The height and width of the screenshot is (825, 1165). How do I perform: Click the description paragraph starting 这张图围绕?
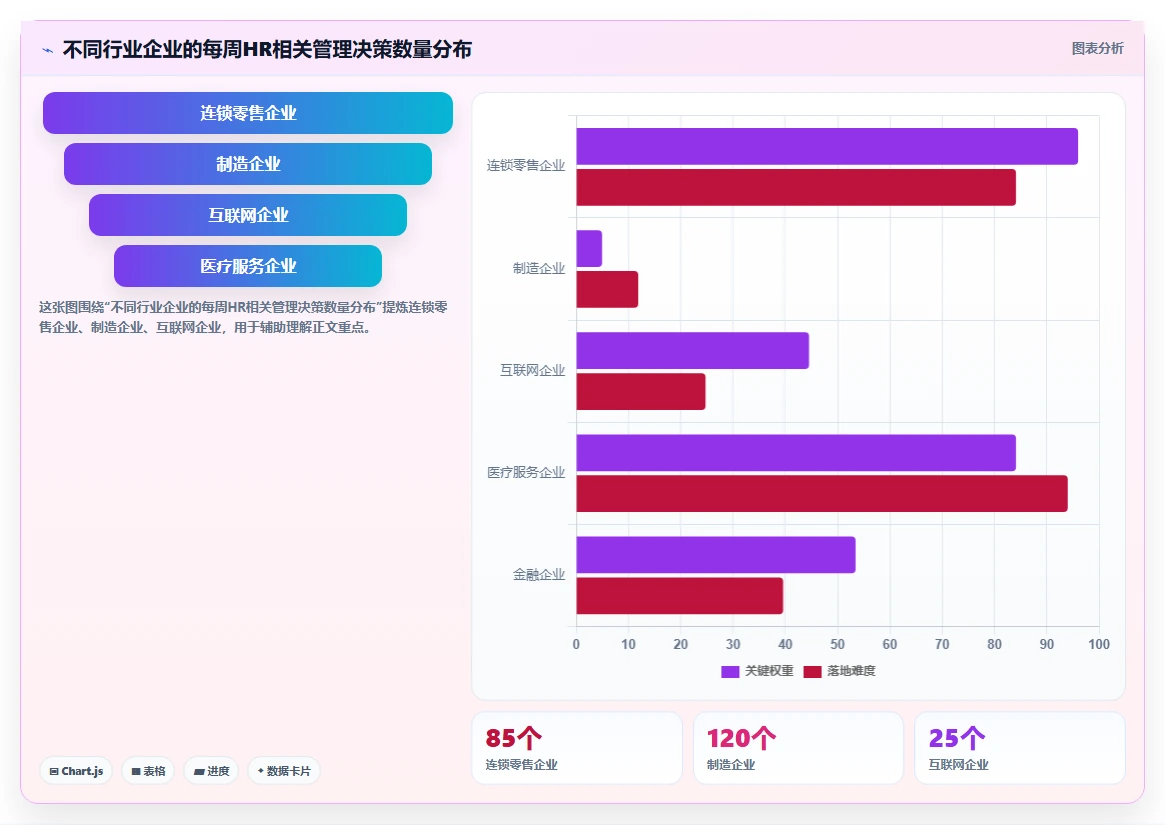[x=243, y=317]
